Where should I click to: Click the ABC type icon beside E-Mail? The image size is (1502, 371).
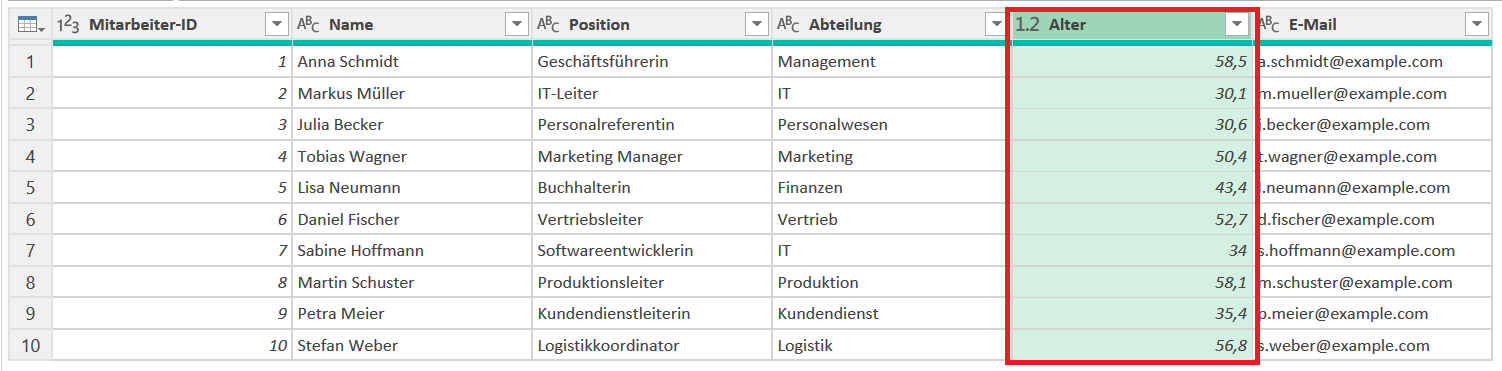[1269, 25]
